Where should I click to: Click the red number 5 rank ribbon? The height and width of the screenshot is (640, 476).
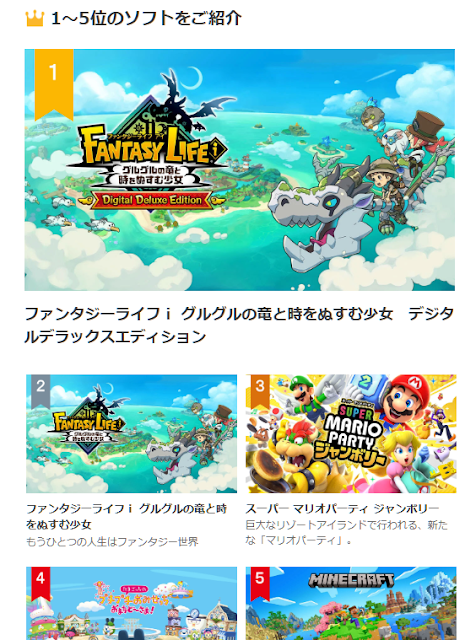260,583
